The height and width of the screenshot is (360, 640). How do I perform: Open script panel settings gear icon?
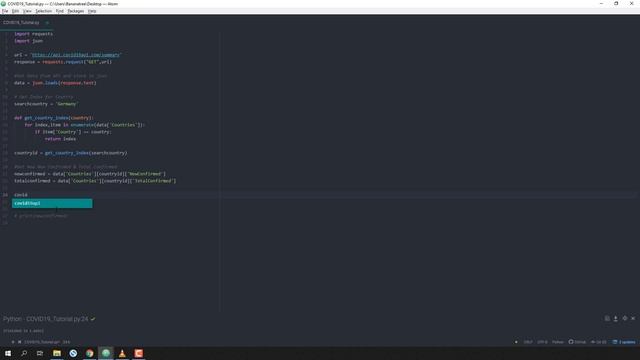(x=624, y=318)
